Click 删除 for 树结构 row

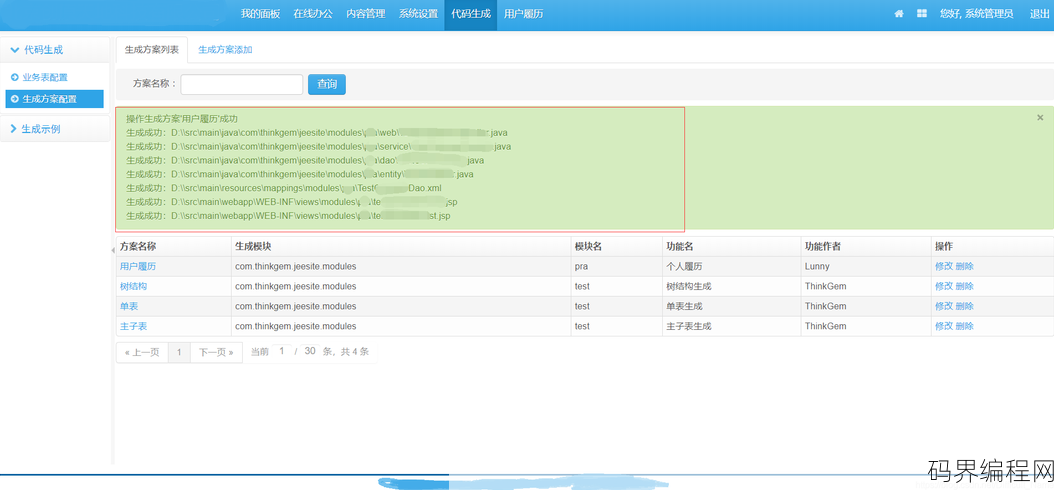[965, 286]
